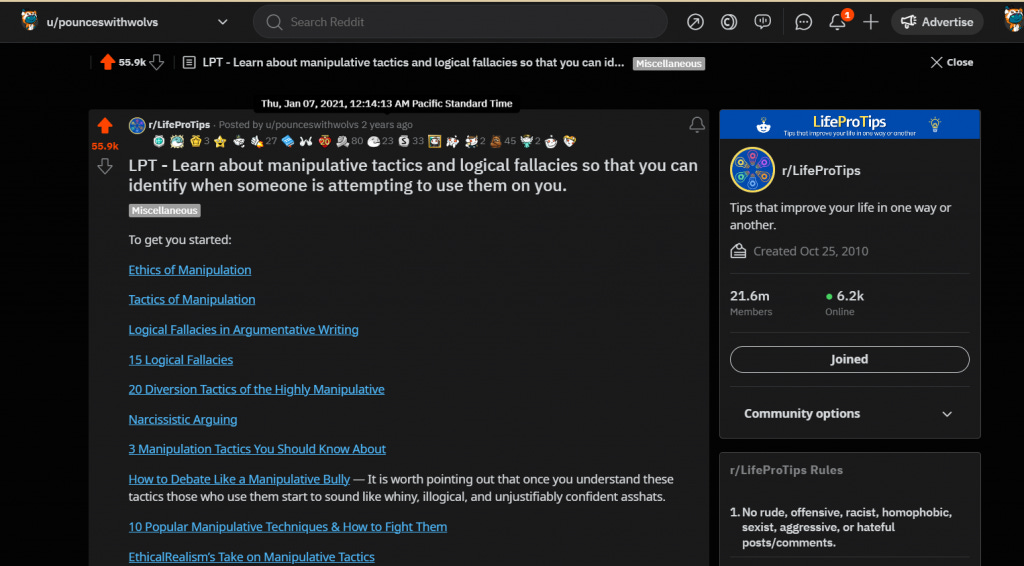Viewport: 1024px width, 566px height.
Task: Click into the Search Reddit field
Action: pyautogui.click(x=460, y=22)
